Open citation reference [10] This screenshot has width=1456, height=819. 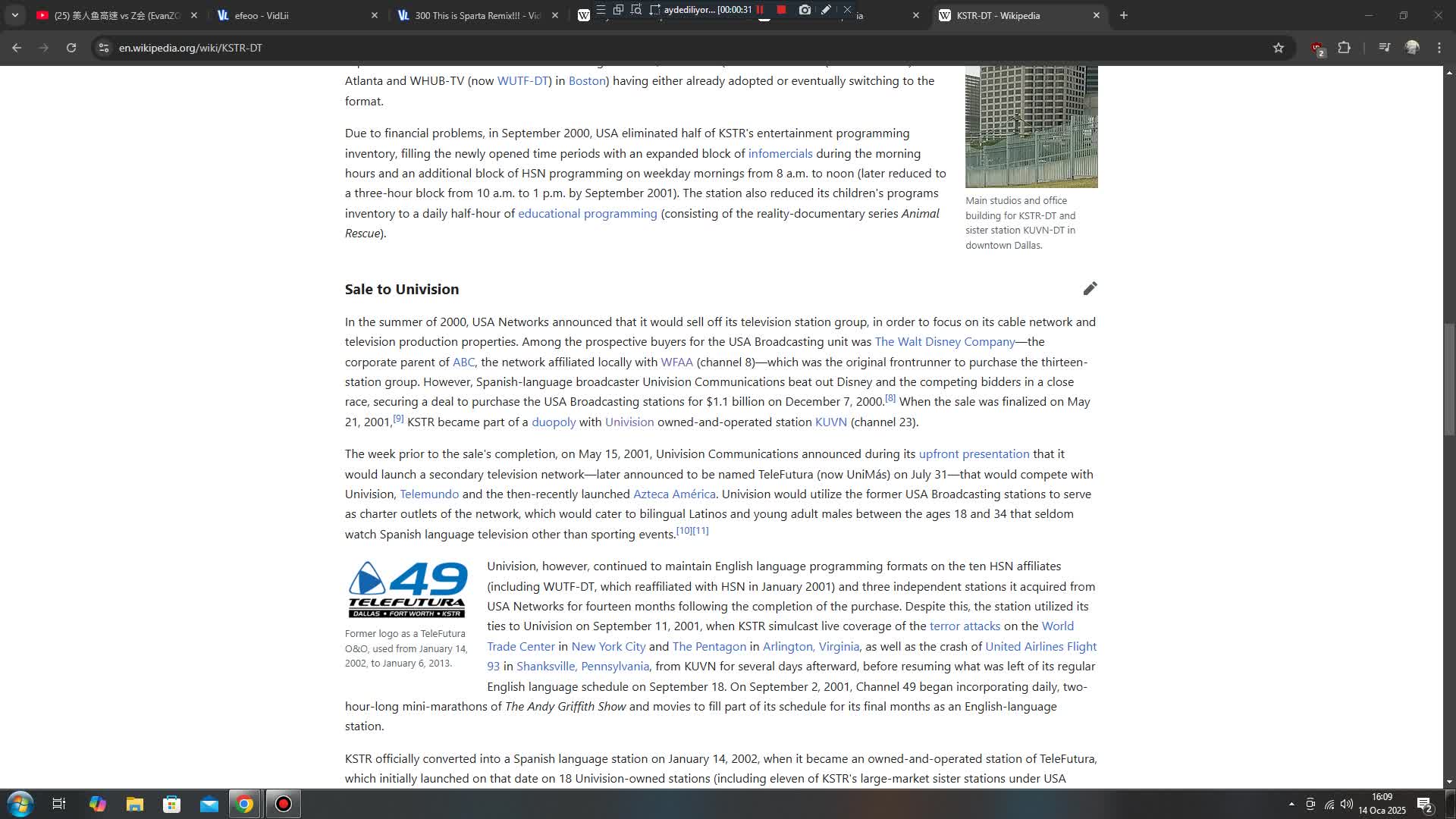[684, 531]
